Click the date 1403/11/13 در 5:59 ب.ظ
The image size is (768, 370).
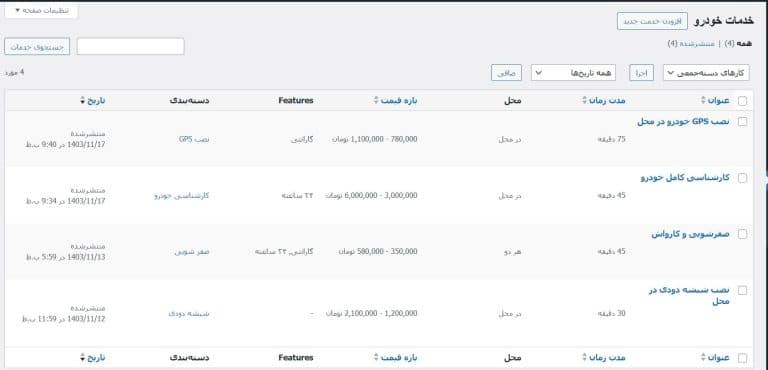pyautogui.click(x=66, y=257)
